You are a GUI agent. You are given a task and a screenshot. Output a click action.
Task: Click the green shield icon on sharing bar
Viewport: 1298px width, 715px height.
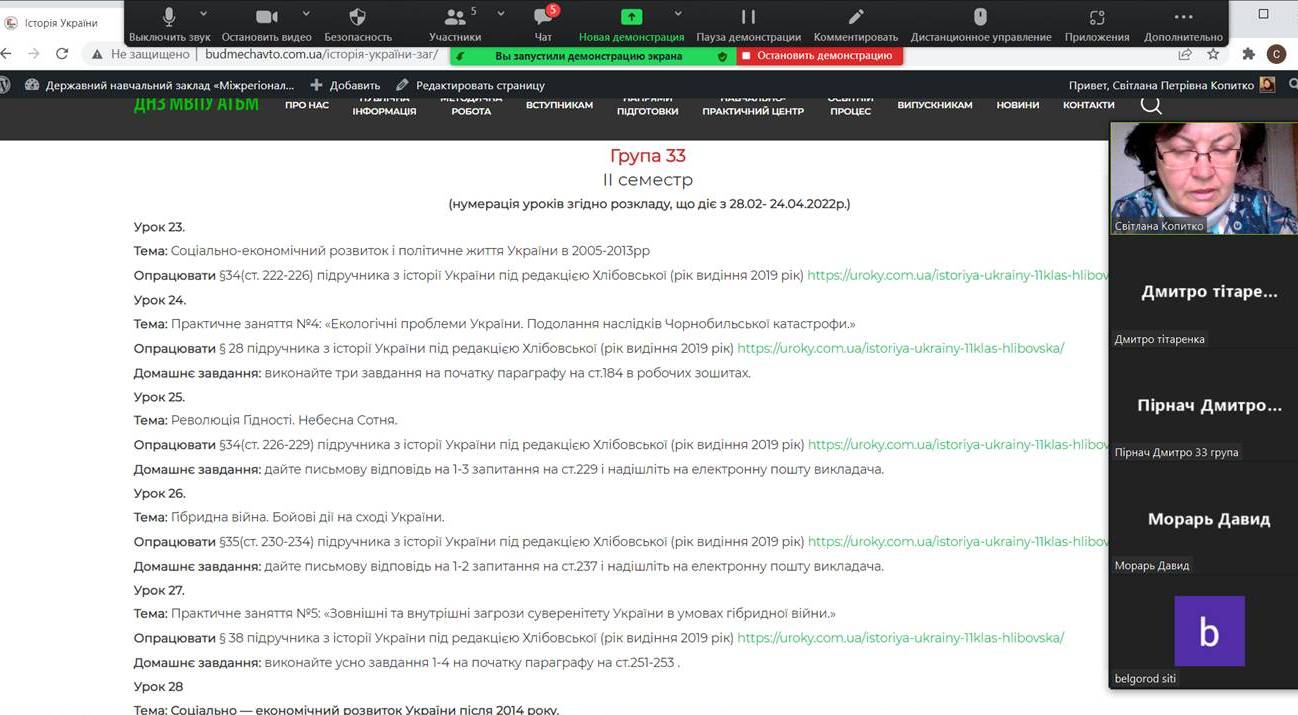click(722, 56)
